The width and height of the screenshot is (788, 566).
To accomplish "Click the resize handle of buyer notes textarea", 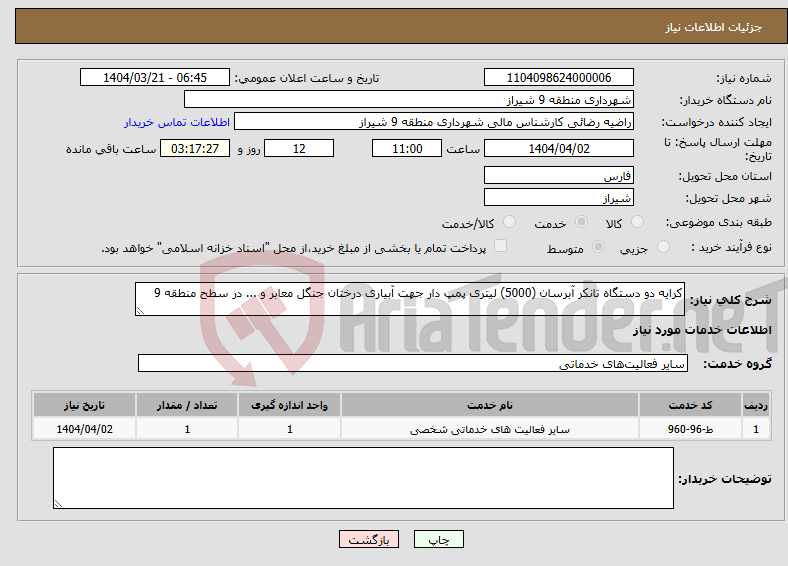I will (58, 504).
